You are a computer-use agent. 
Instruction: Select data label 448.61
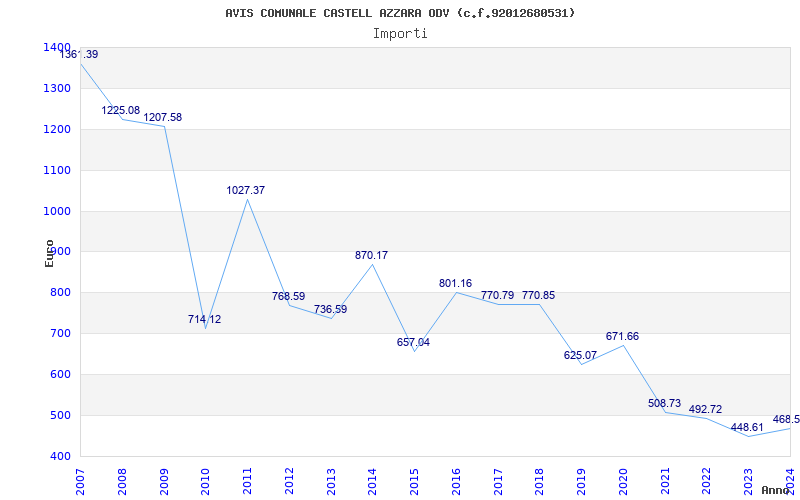747,428
